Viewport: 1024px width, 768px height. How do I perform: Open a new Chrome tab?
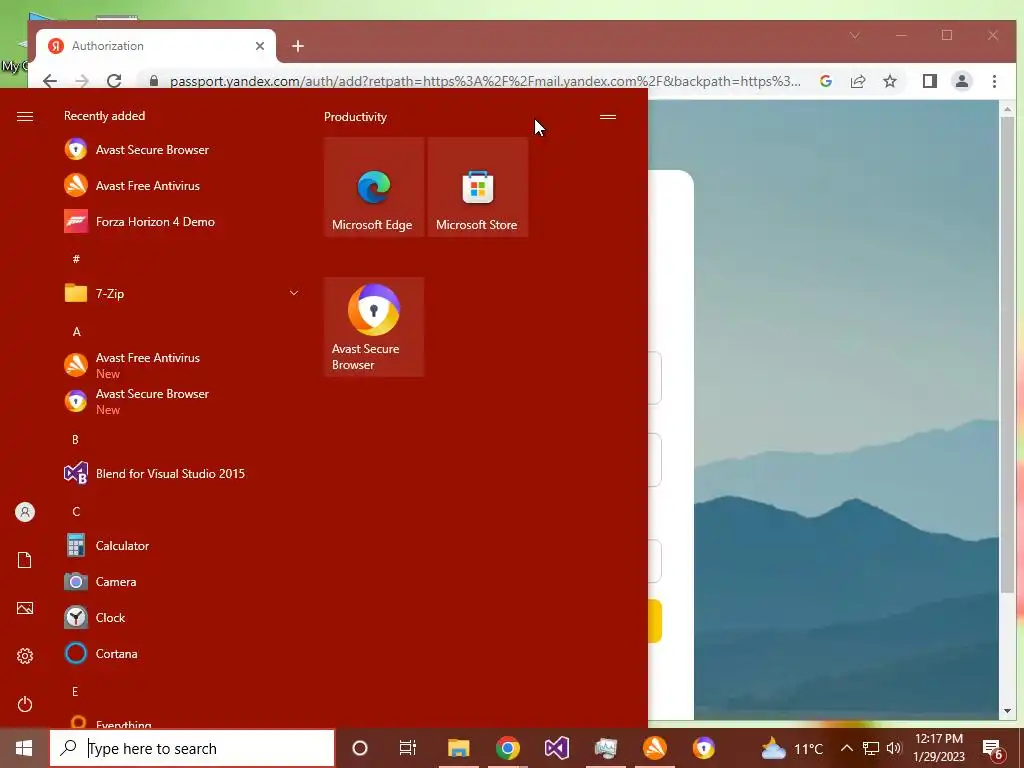[x=298, y=46]
